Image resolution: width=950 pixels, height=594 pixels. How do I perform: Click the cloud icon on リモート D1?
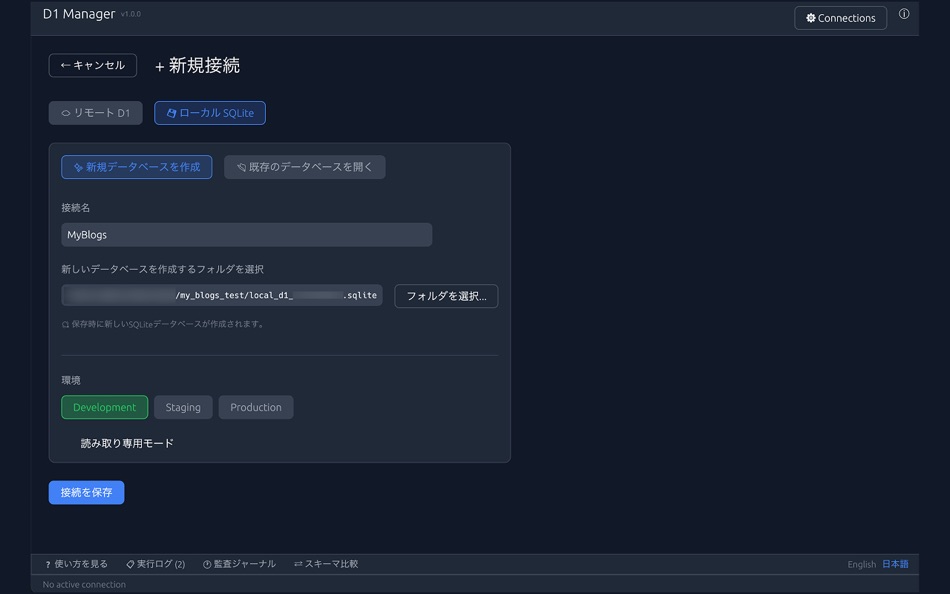tap(66, 112)
